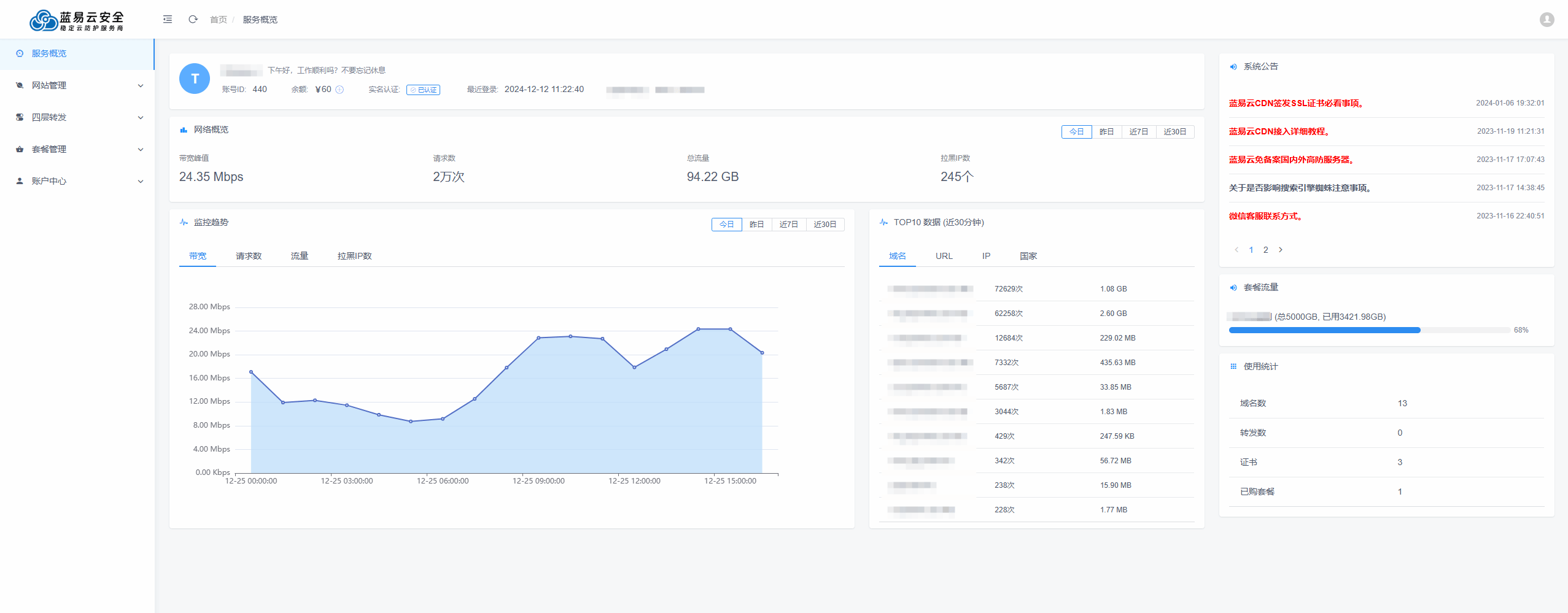Viewport: 1568px width, 613px height.
Task: Select 近7日 in 网络概览 range selector
Action: click(1139, 132)
